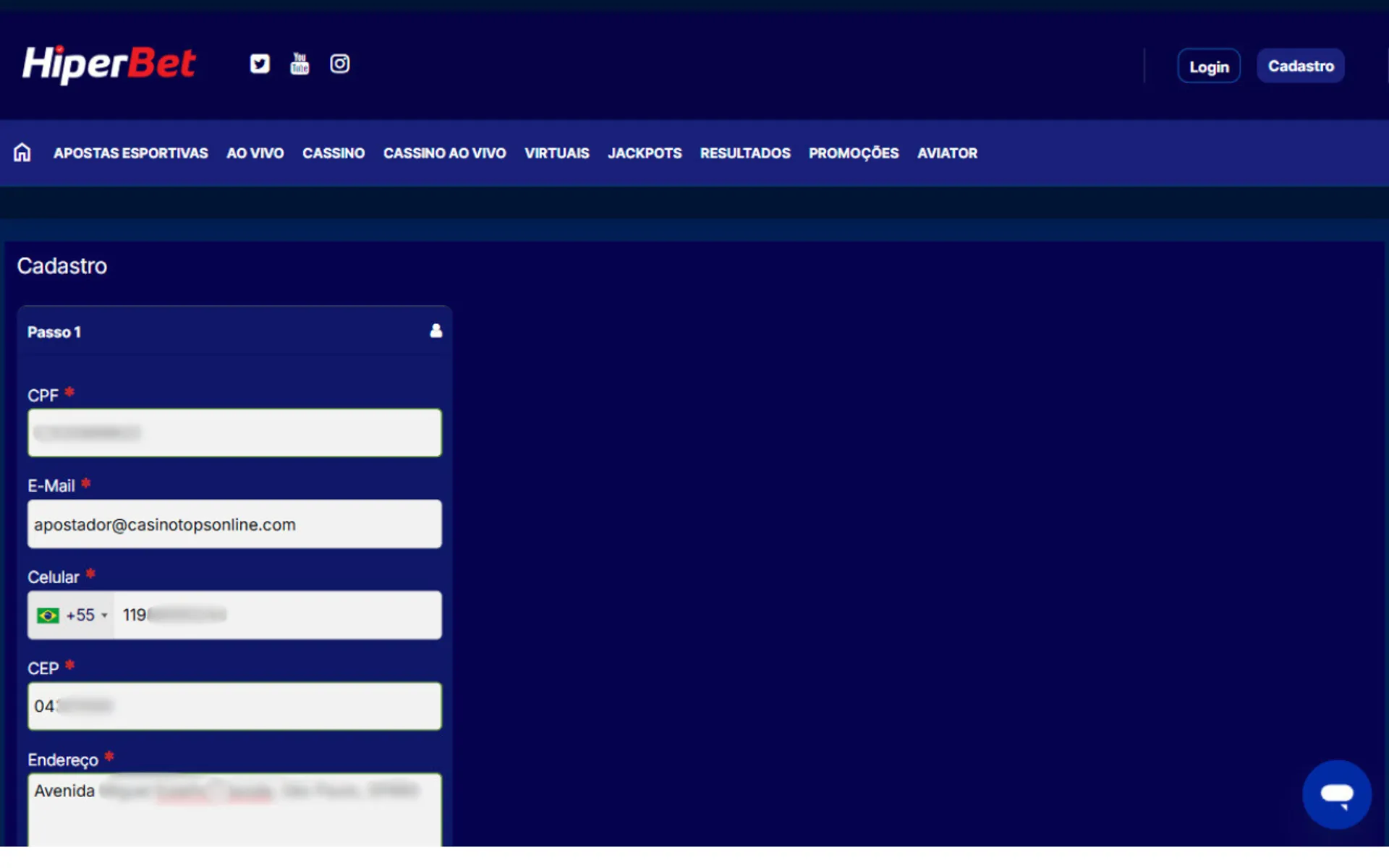Open the Instagram social icon
Image resolution: width=1389 pixels, height=868 pixels.
339,64
